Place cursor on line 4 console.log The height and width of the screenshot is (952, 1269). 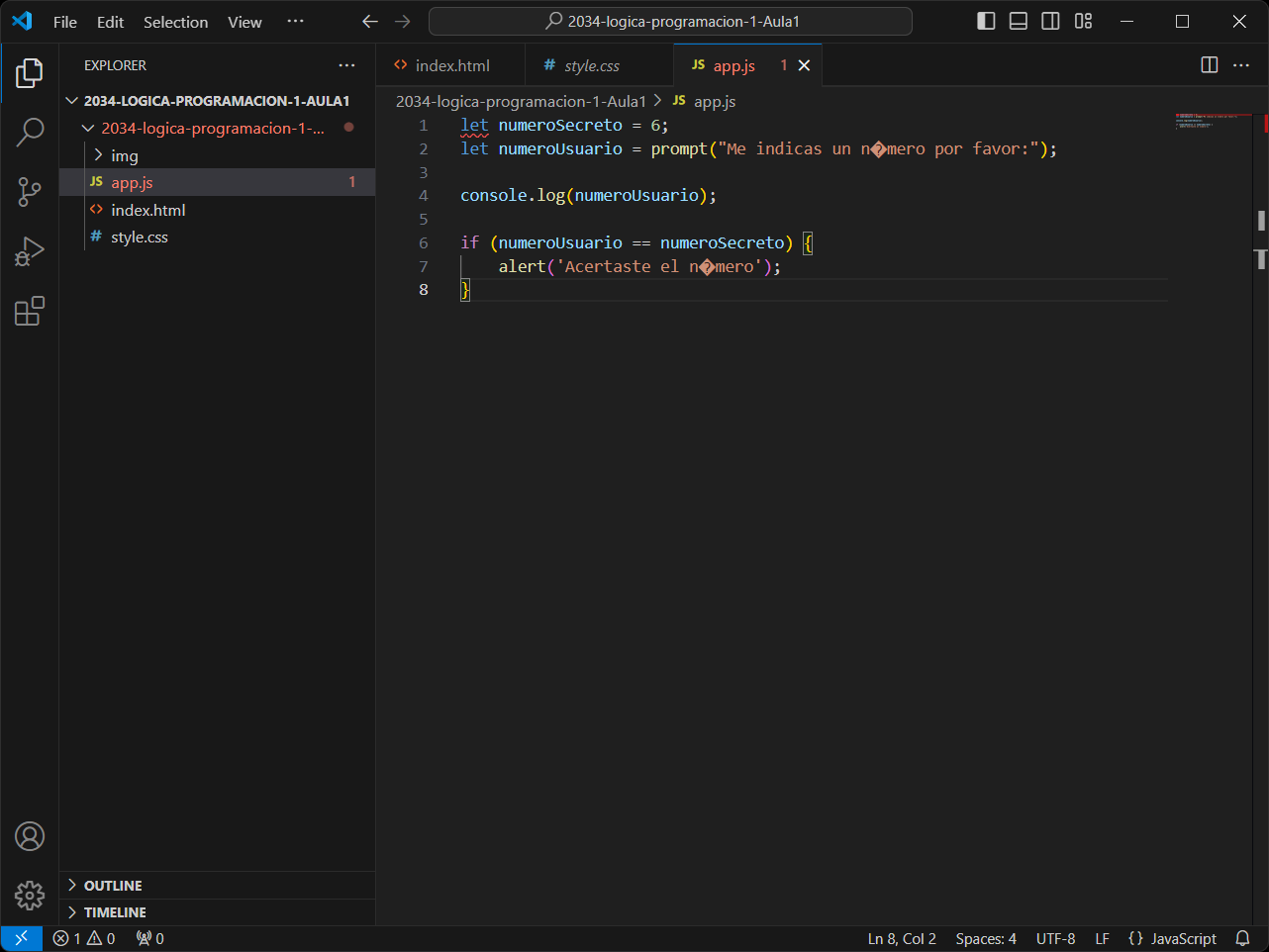pyautogui.click(x=512, y=196)
